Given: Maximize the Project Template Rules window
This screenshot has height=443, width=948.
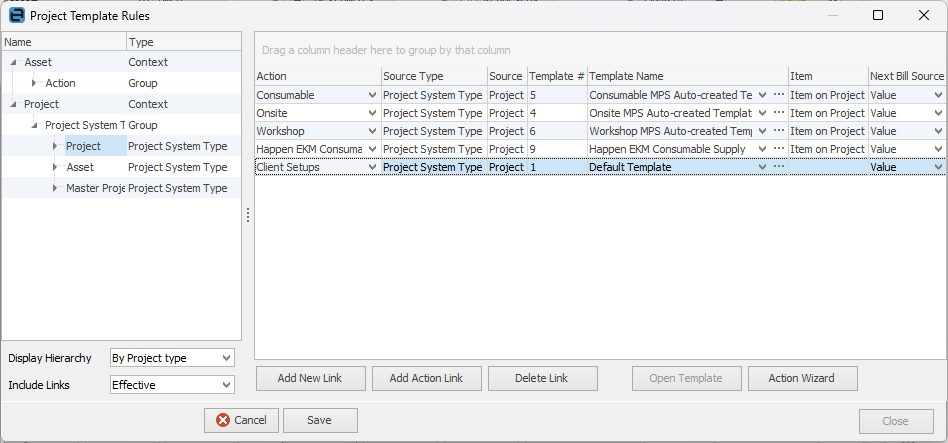Looking at the screenshot, I should point(878,16).
